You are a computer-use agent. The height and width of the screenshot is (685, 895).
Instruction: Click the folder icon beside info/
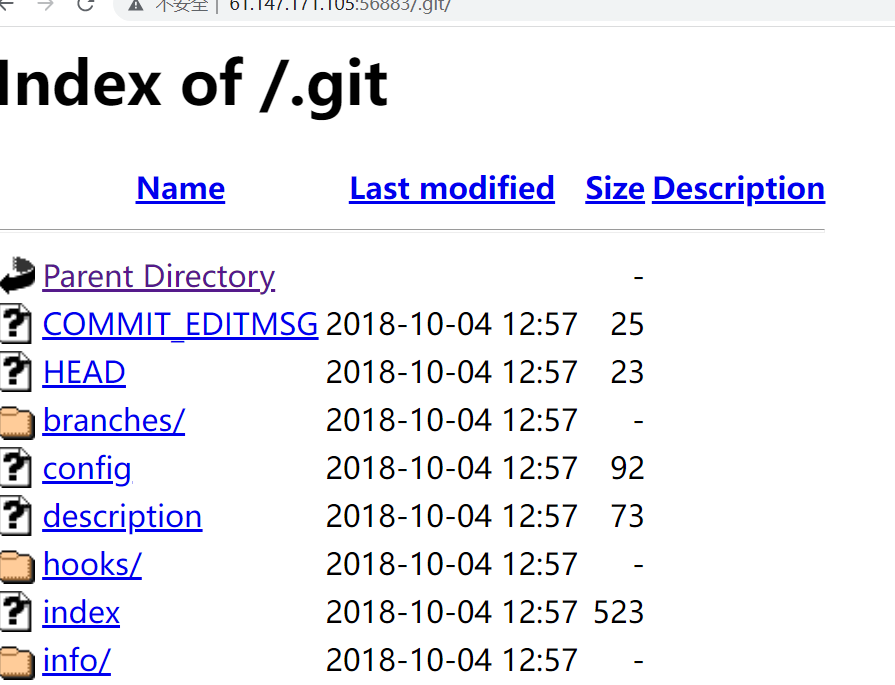click(17, 661)
